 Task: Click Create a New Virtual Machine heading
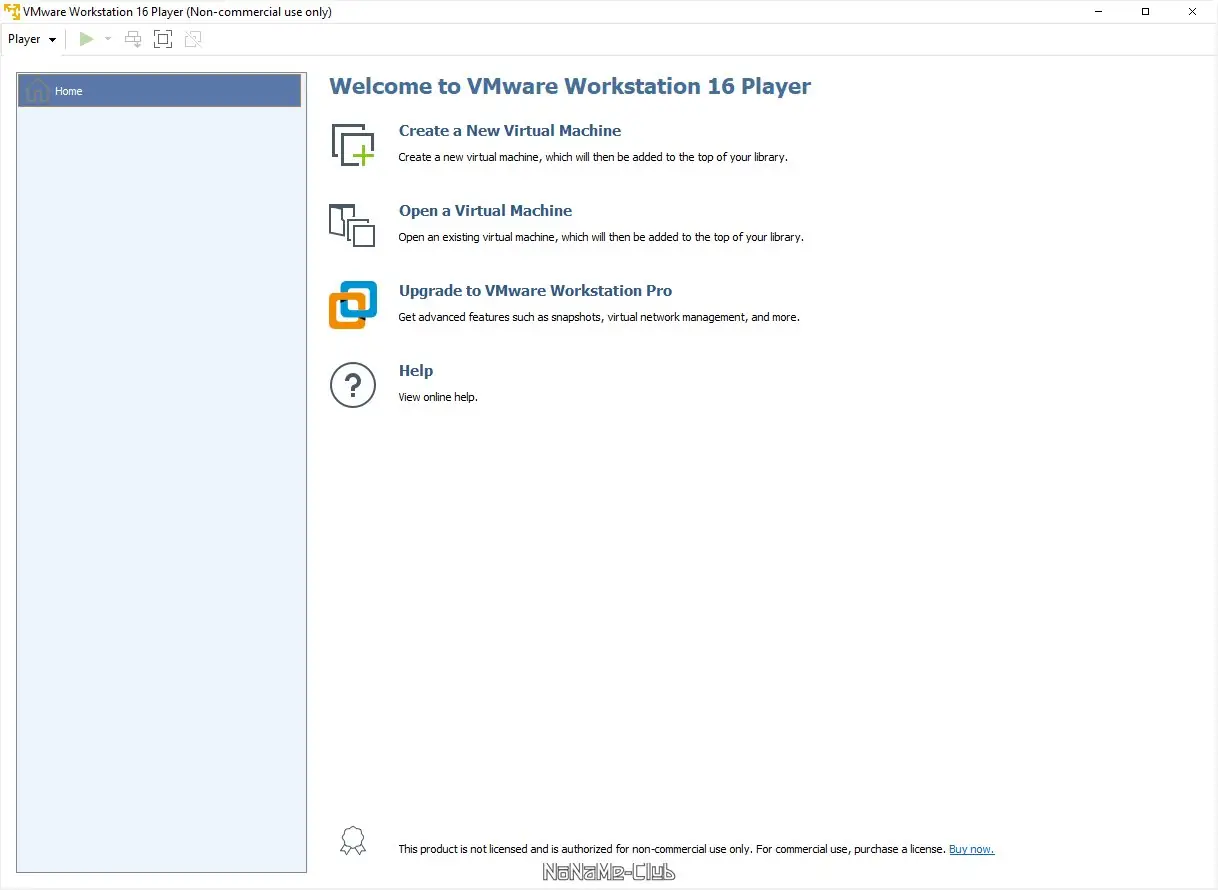(510, 131)
